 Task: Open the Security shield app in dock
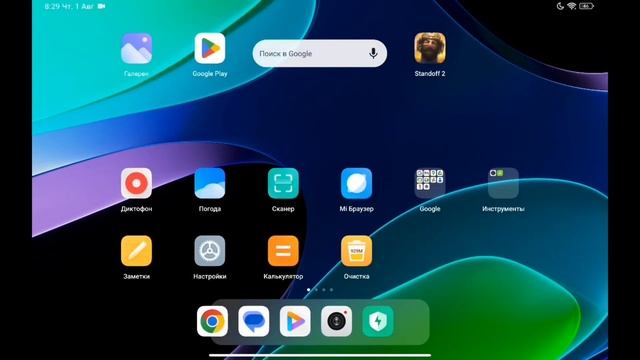tap(378, 321)
